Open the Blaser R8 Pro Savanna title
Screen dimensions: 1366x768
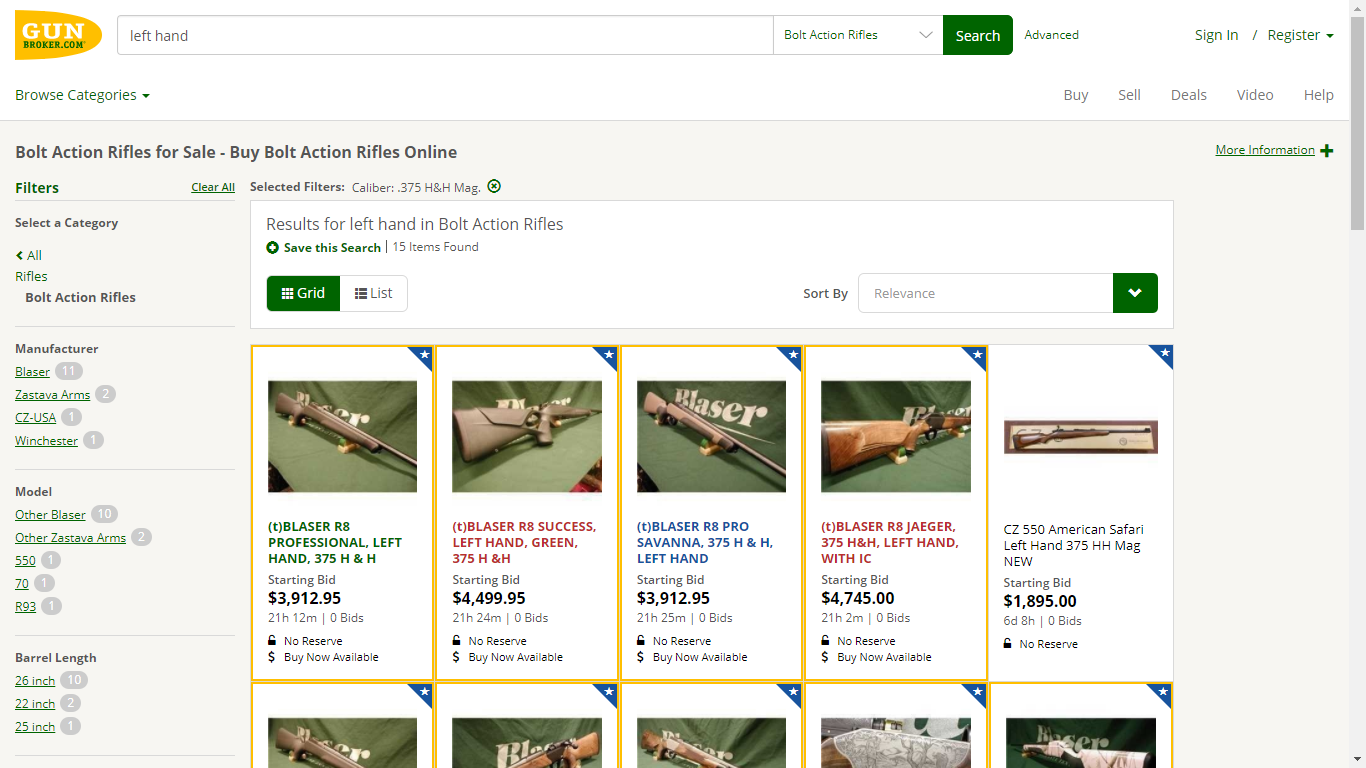[705, 542]
